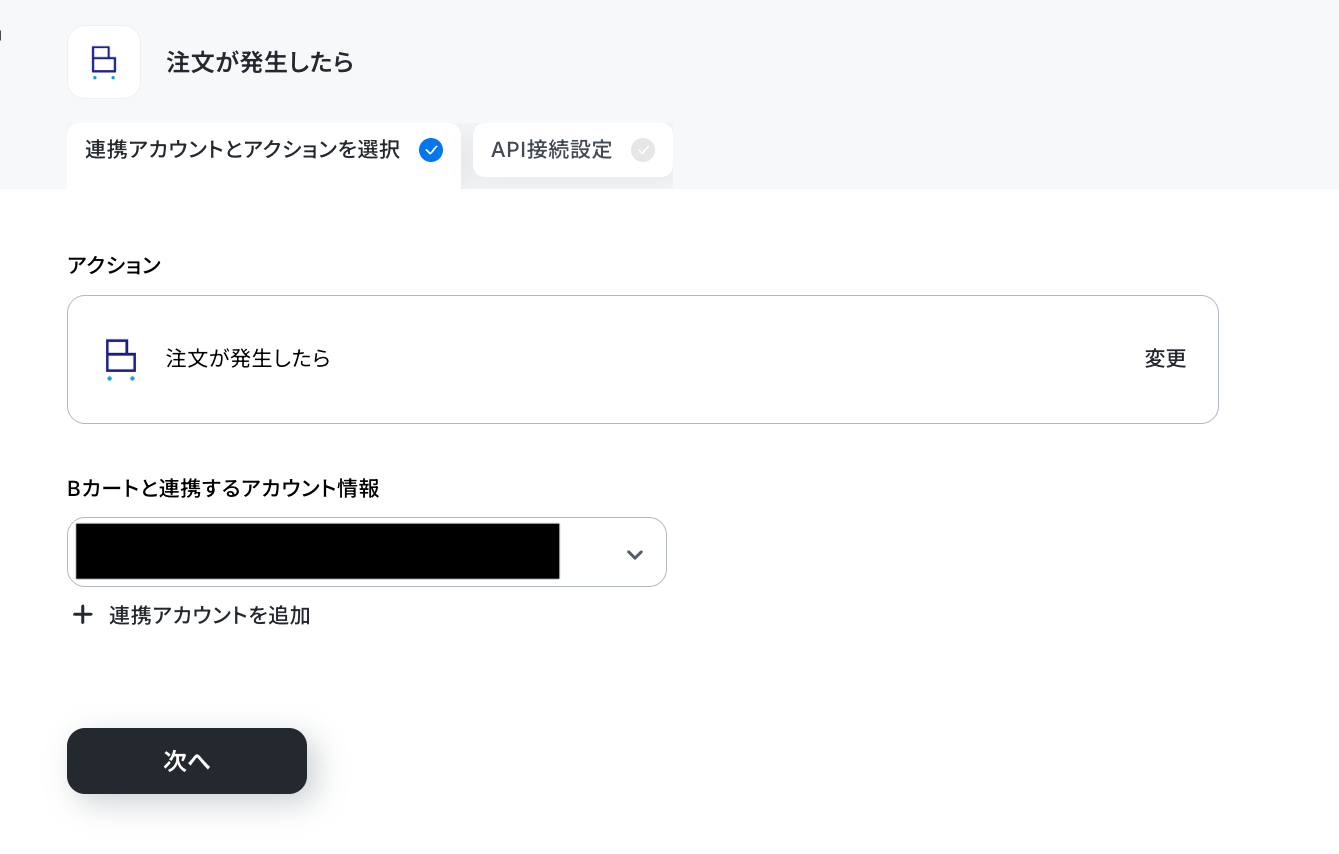Click the blue checkmark on first tab
The image size is (1339, 854).
431,150
